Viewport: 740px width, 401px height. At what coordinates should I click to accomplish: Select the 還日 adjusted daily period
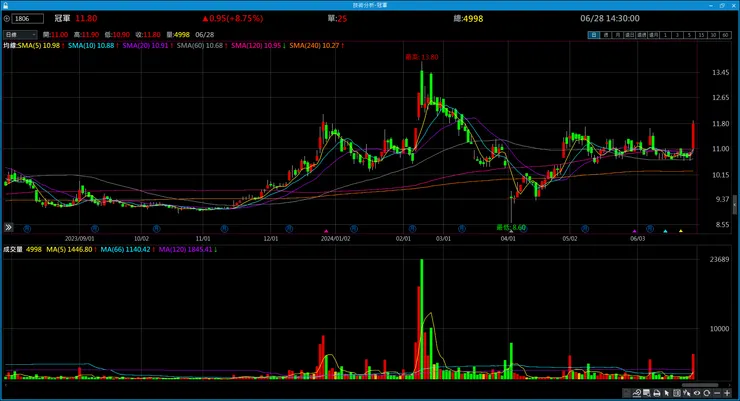point(630,35)
